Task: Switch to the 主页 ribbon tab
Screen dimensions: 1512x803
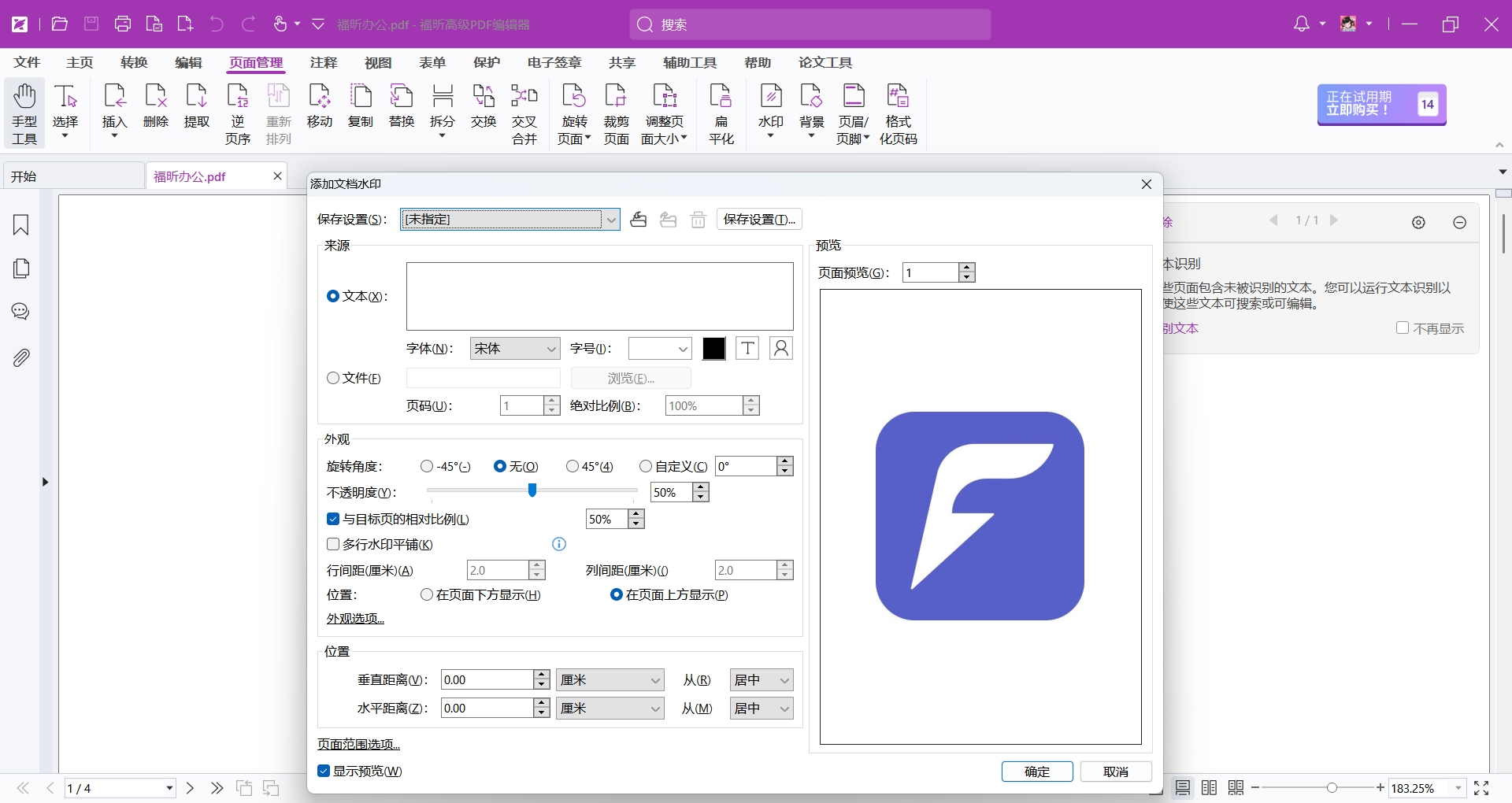Action: (80, 62)
